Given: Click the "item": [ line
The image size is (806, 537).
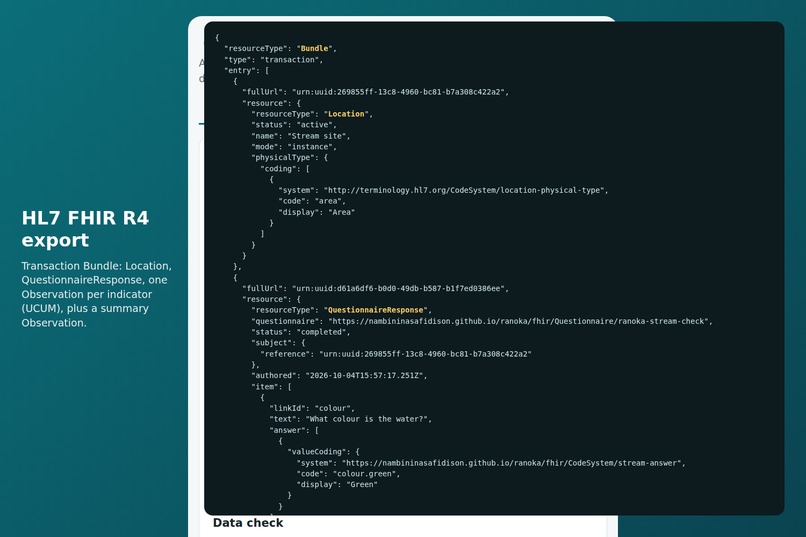Looking at the screenshot, I should click(x=271, y=386).
